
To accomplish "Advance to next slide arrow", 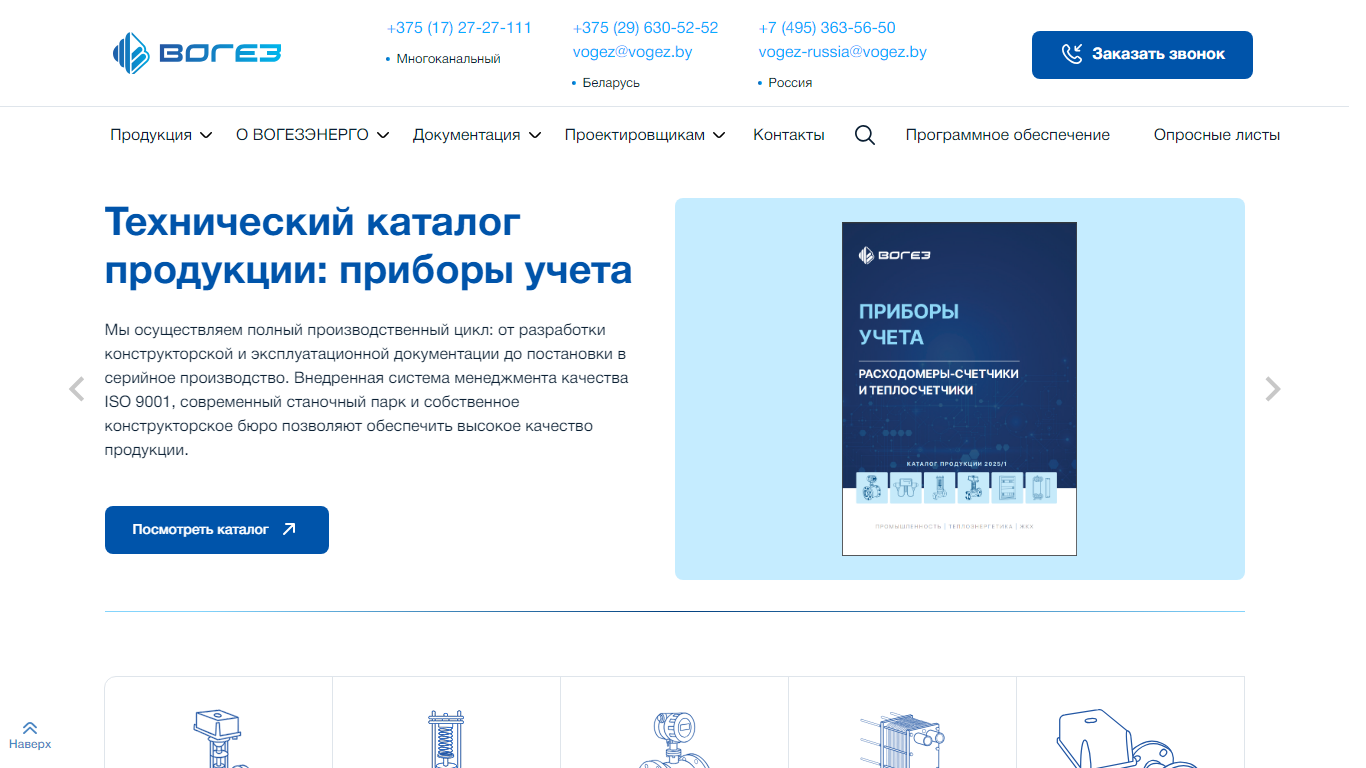I will tap(1272, 389).
